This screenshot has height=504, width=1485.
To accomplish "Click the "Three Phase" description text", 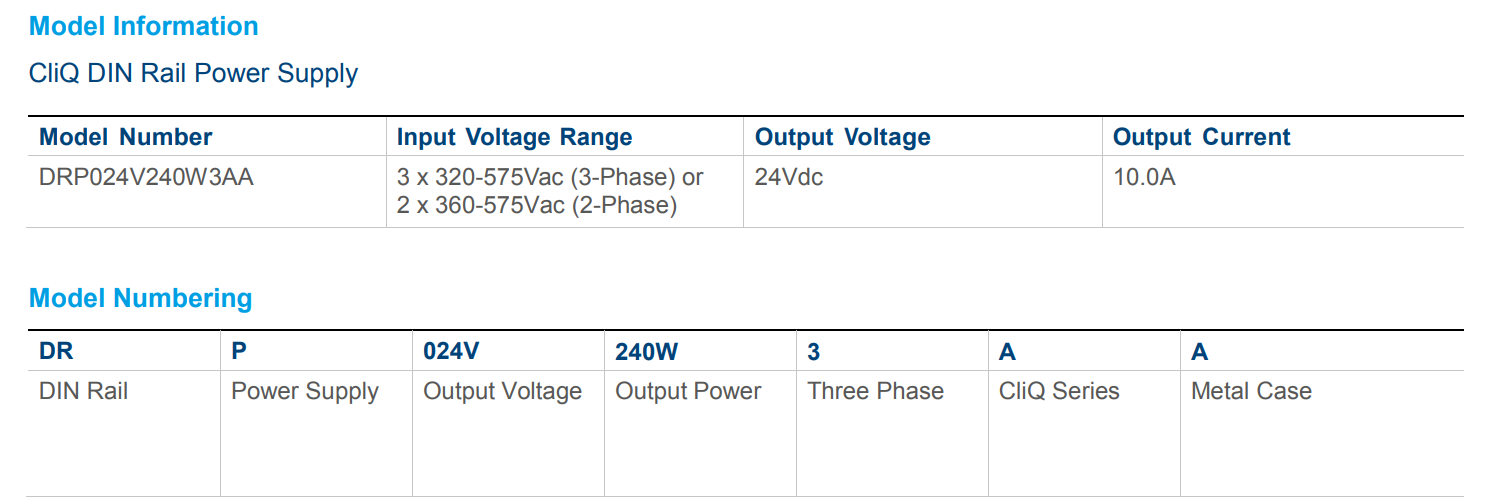I will pos(875,391).
